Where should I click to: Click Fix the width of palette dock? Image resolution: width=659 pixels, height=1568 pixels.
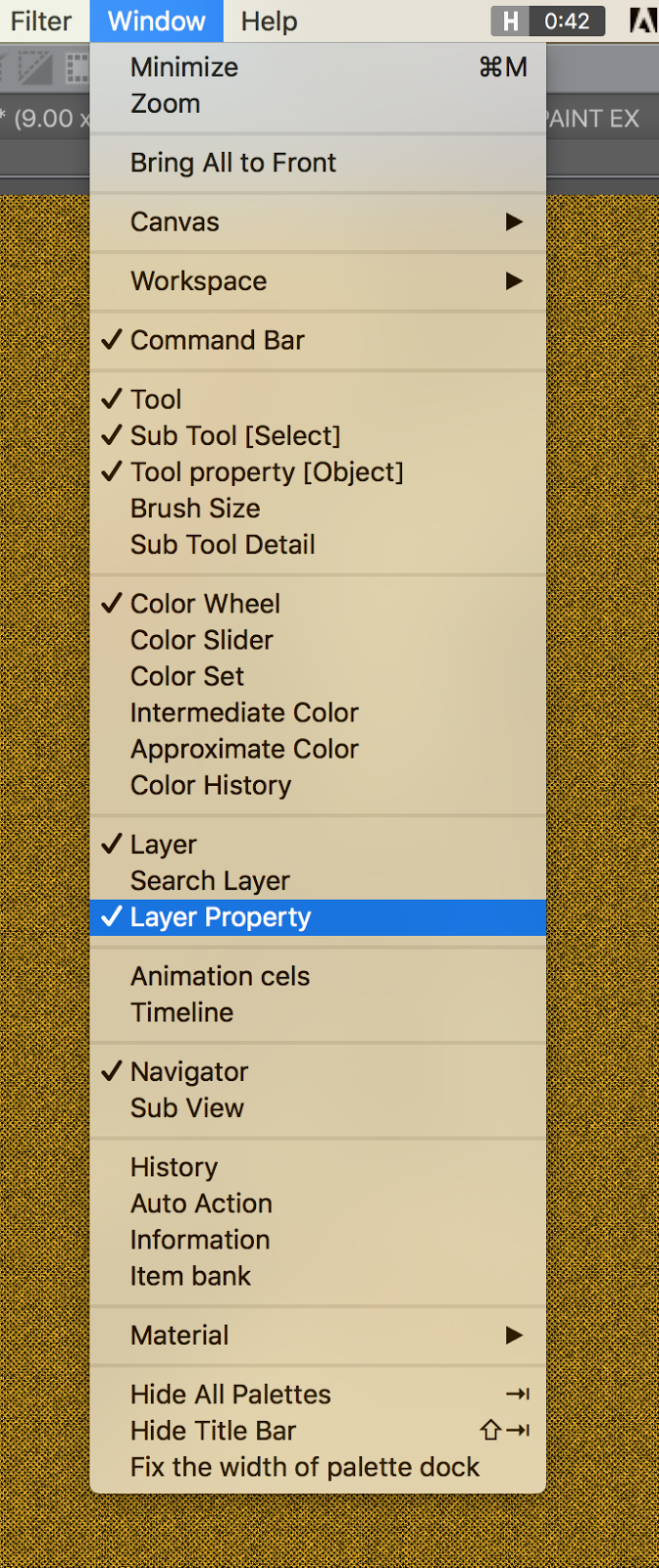(x=305, y=1467)
